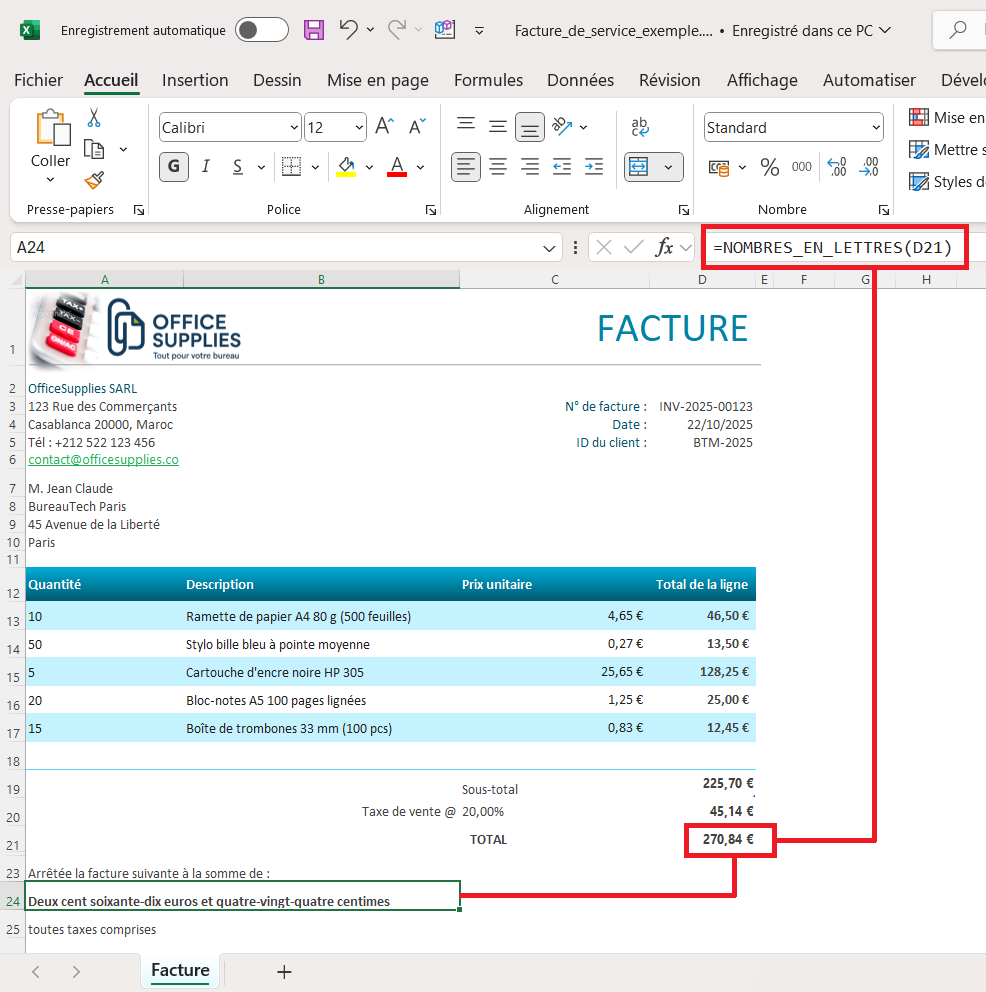Toggle Italic formatting (I) button
The height and width of the screenshot is (992, 986).
[206, 167]
